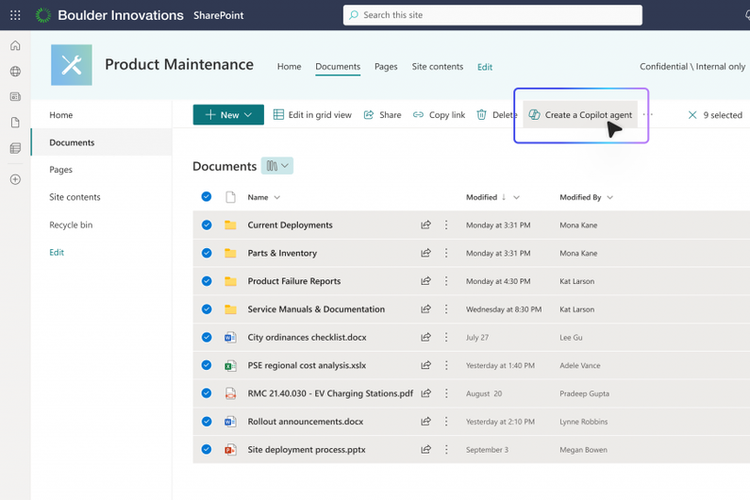
Task: Click the create plus icon in left rail
Action: (15, 179)
